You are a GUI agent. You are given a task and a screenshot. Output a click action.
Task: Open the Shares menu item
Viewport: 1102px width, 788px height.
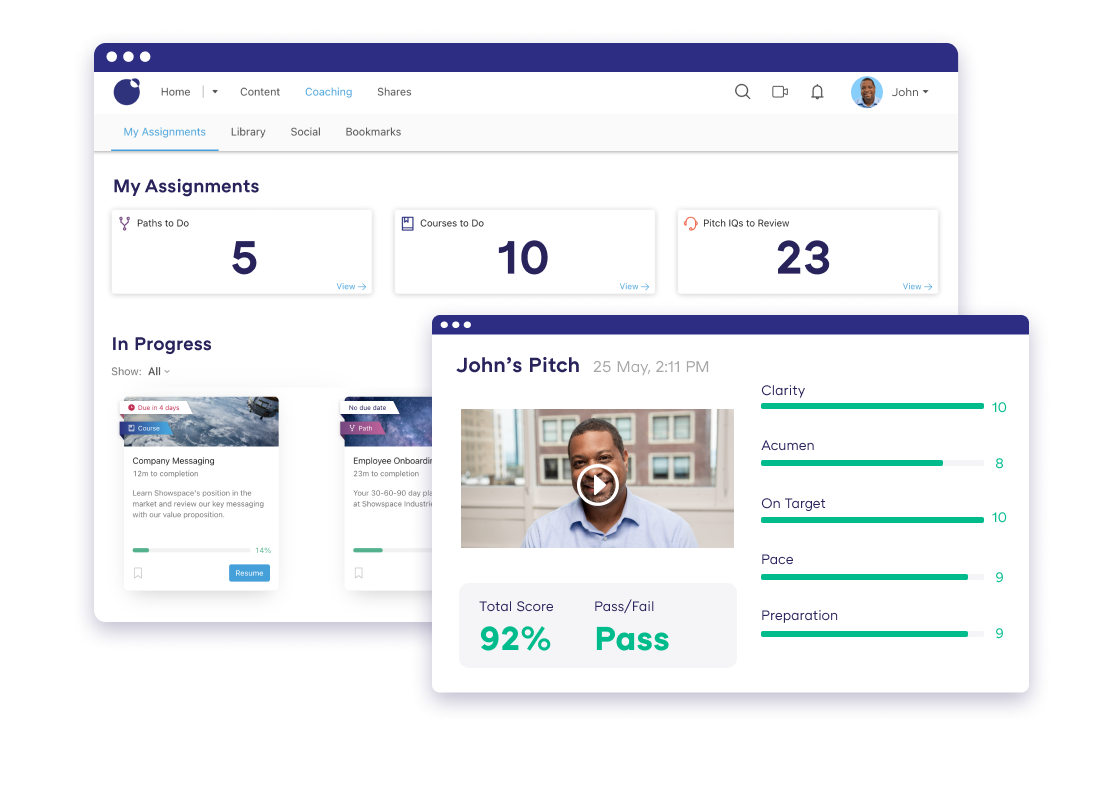coord(394,92)
